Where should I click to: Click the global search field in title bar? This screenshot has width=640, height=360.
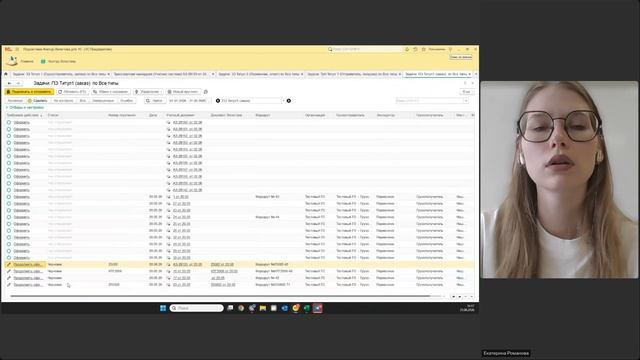tap(364, 49)
